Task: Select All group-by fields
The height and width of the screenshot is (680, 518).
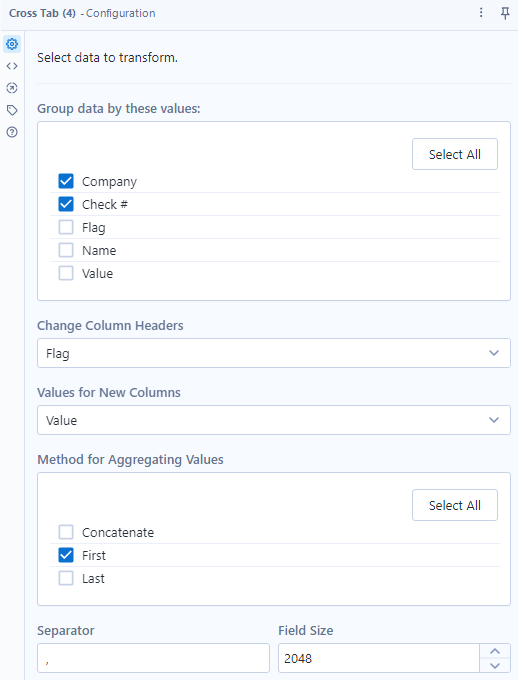Action: click(x=455, y=154)
